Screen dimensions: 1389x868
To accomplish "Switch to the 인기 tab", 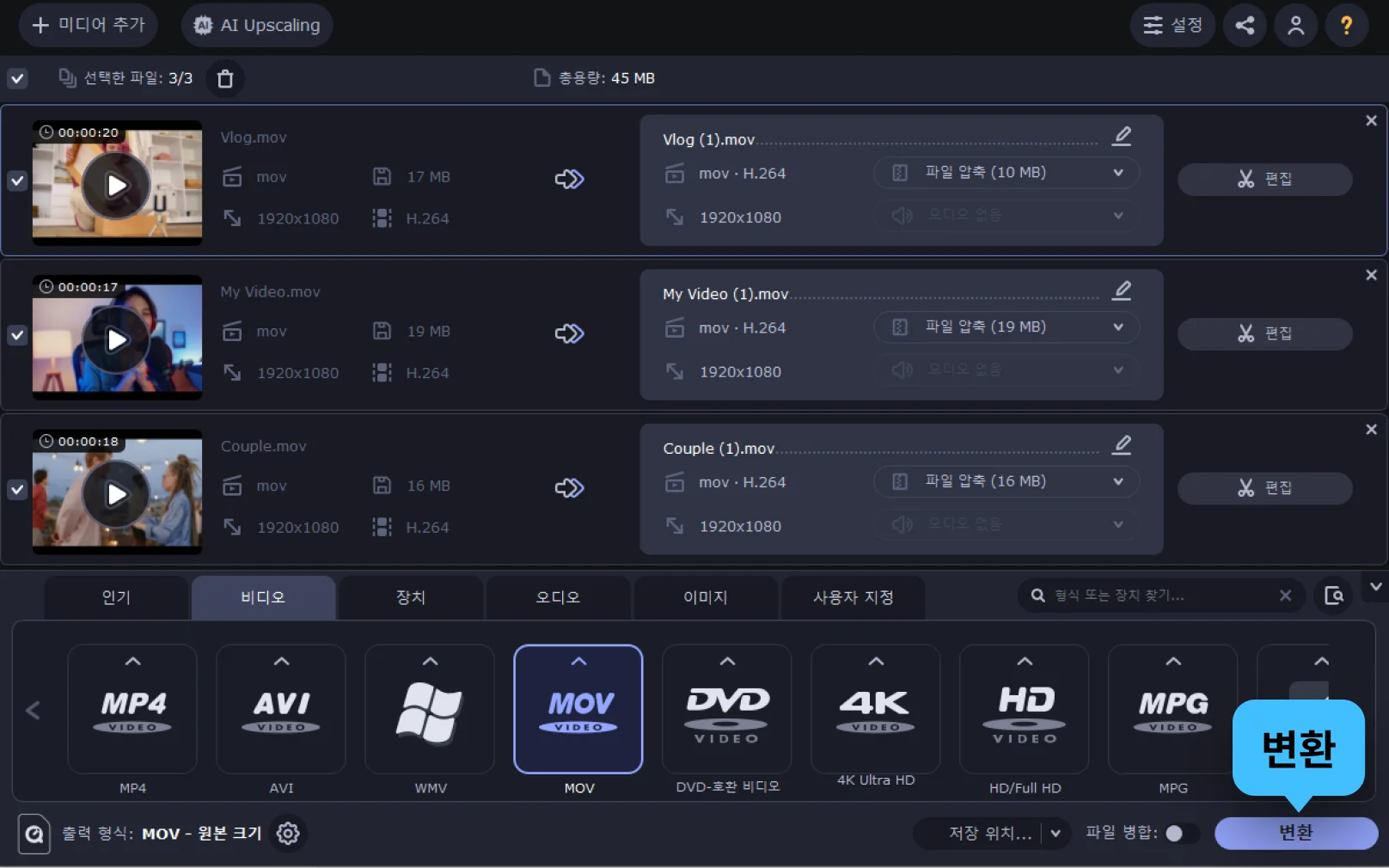I will [116, 597].
